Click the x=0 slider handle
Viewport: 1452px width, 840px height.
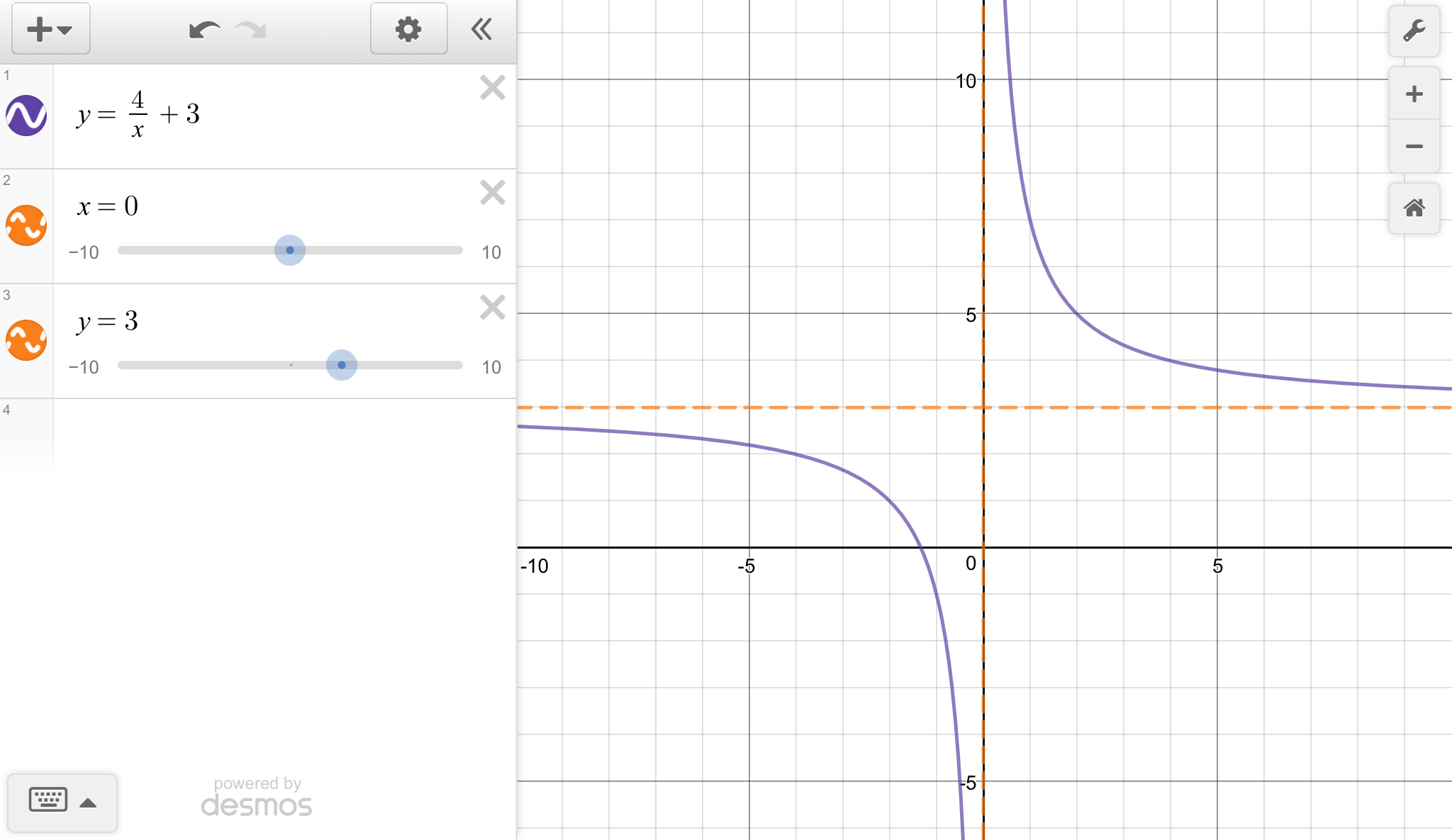[290, 250]
